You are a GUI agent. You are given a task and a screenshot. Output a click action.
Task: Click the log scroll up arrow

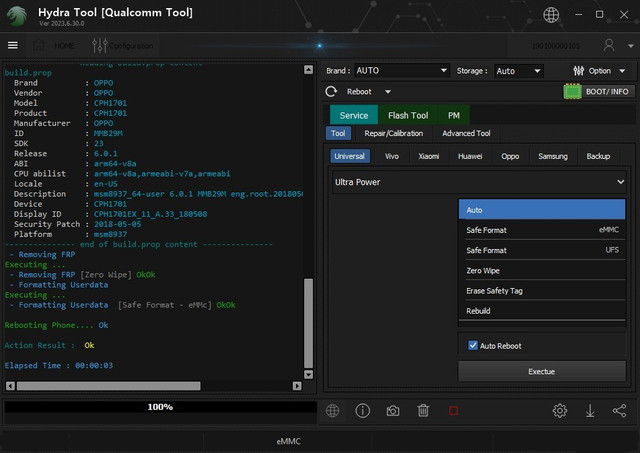pyautogui.click(x=309, y=69)
